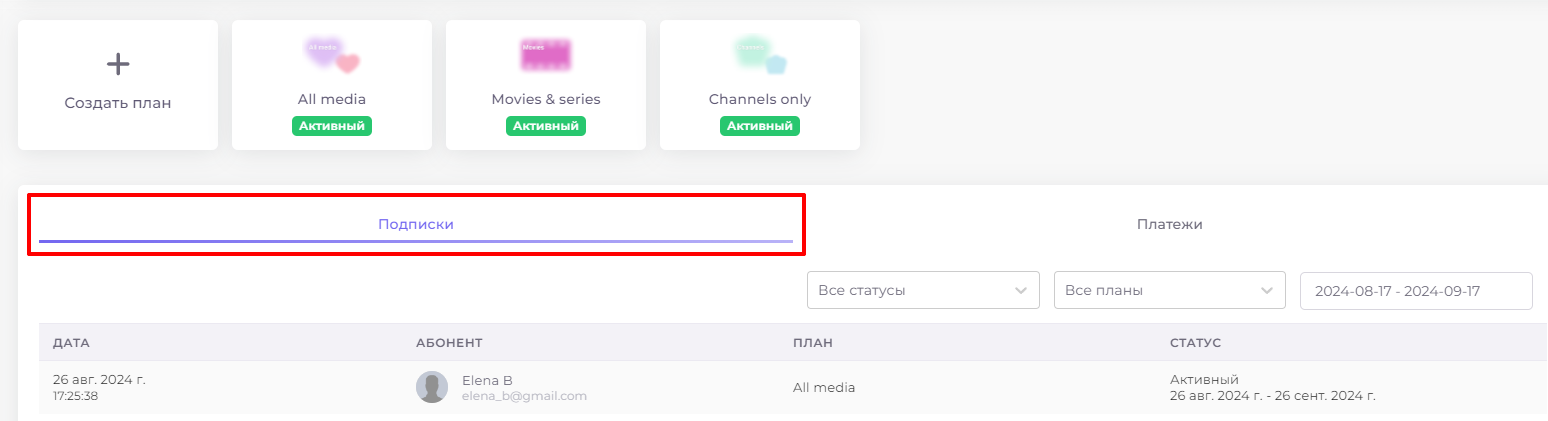Image resolution: width=1548 pixels, height=421 pixels.
Task: Click the СТАТУС column header
Action: pyautogui.click(x=1195, y=343)
